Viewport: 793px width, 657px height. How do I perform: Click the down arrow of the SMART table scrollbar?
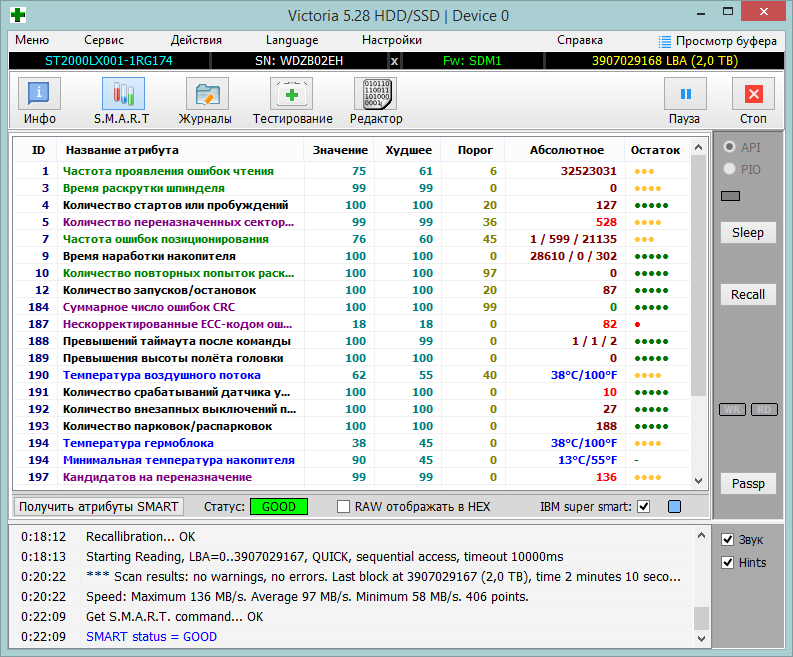pos(698,481)
